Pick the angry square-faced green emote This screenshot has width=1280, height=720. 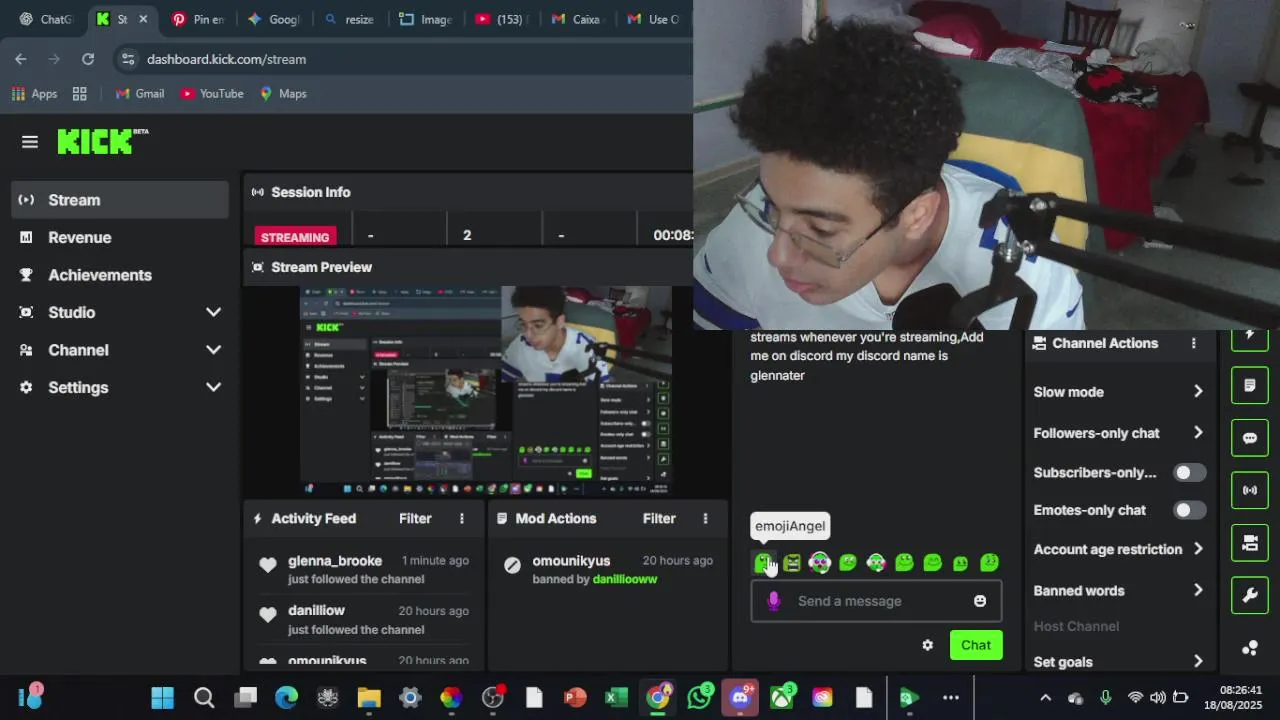[791, 563]
